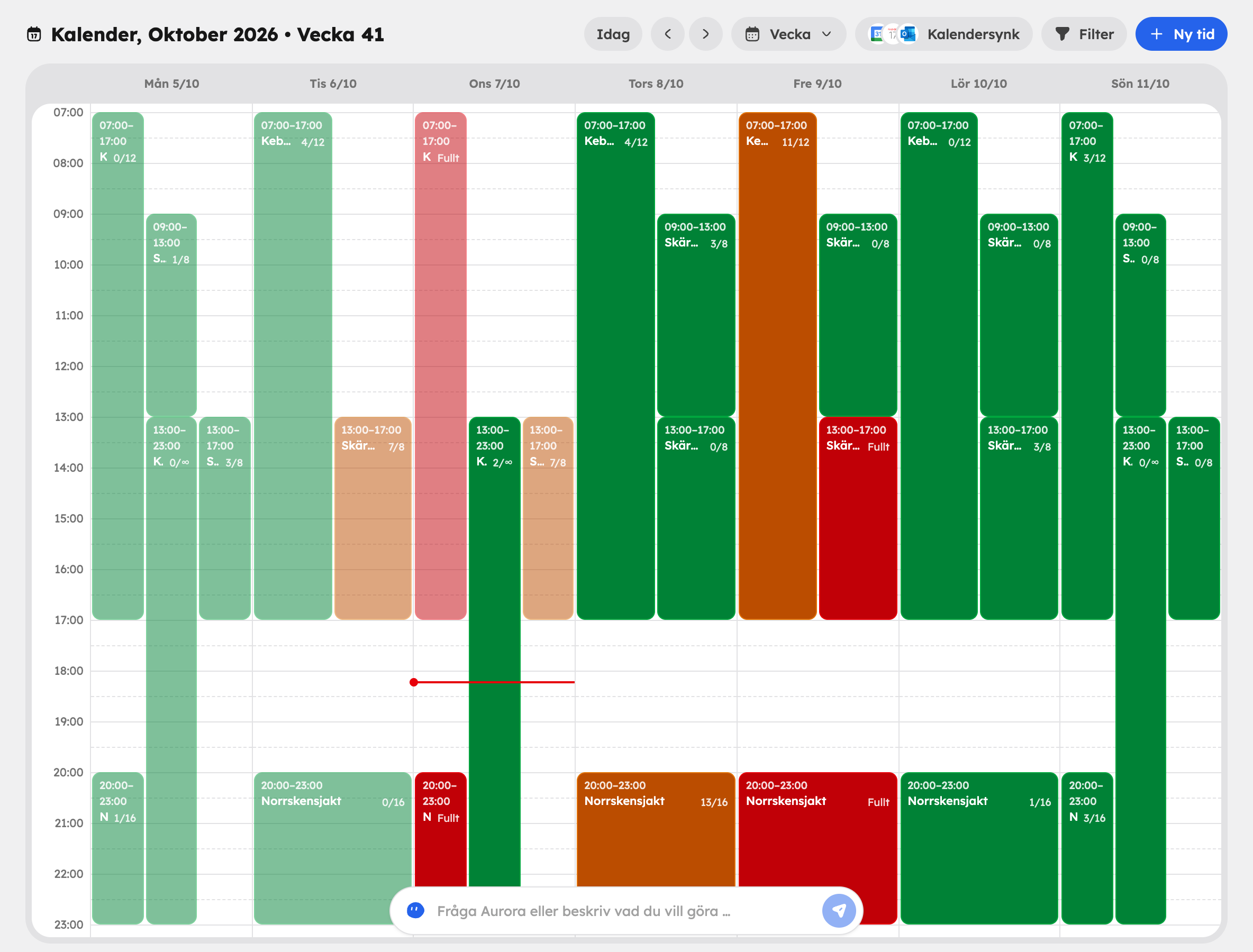Open Monday 20:00-23:00 event 1/16
The width and height of the screenshot is (1253, 952).
click(117, 848)
